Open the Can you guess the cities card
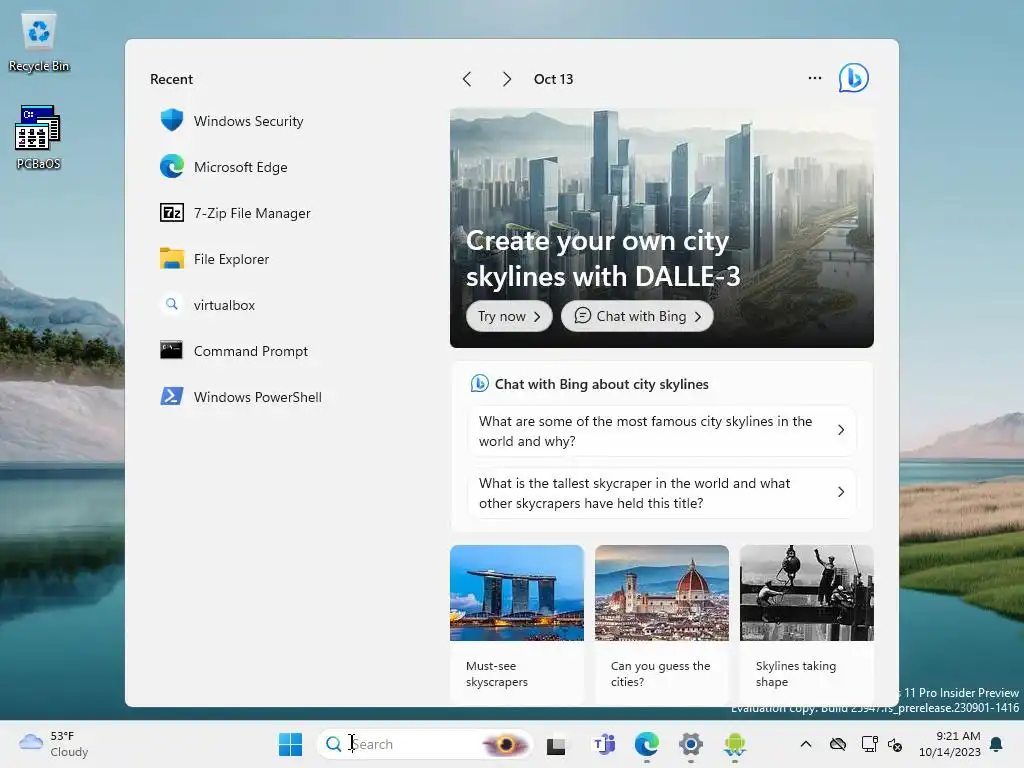This screenshot has width=1024, height=768. [662, 624]
